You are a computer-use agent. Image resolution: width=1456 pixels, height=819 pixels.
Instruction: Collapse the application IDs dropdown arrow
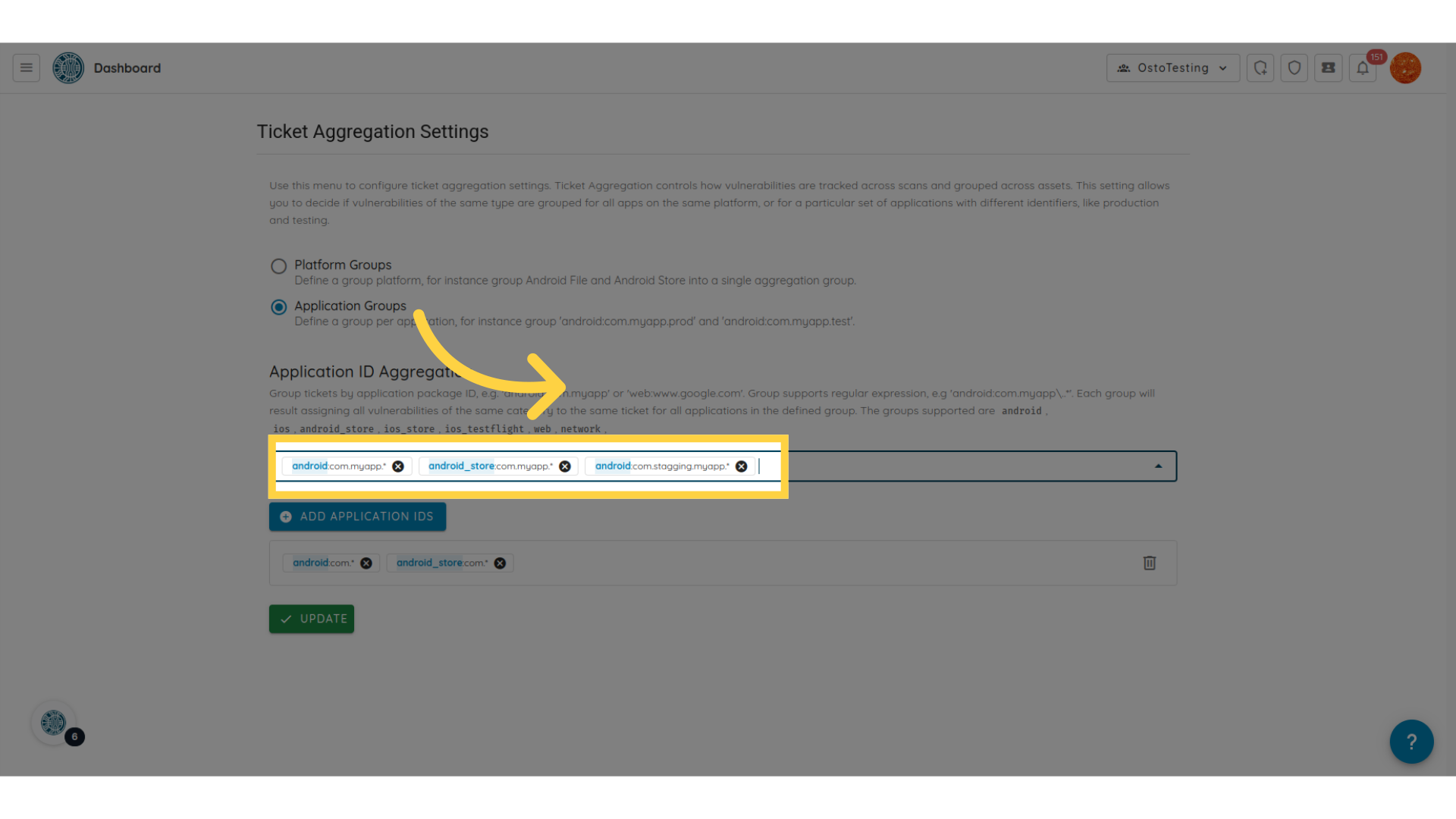[1158, 466]
